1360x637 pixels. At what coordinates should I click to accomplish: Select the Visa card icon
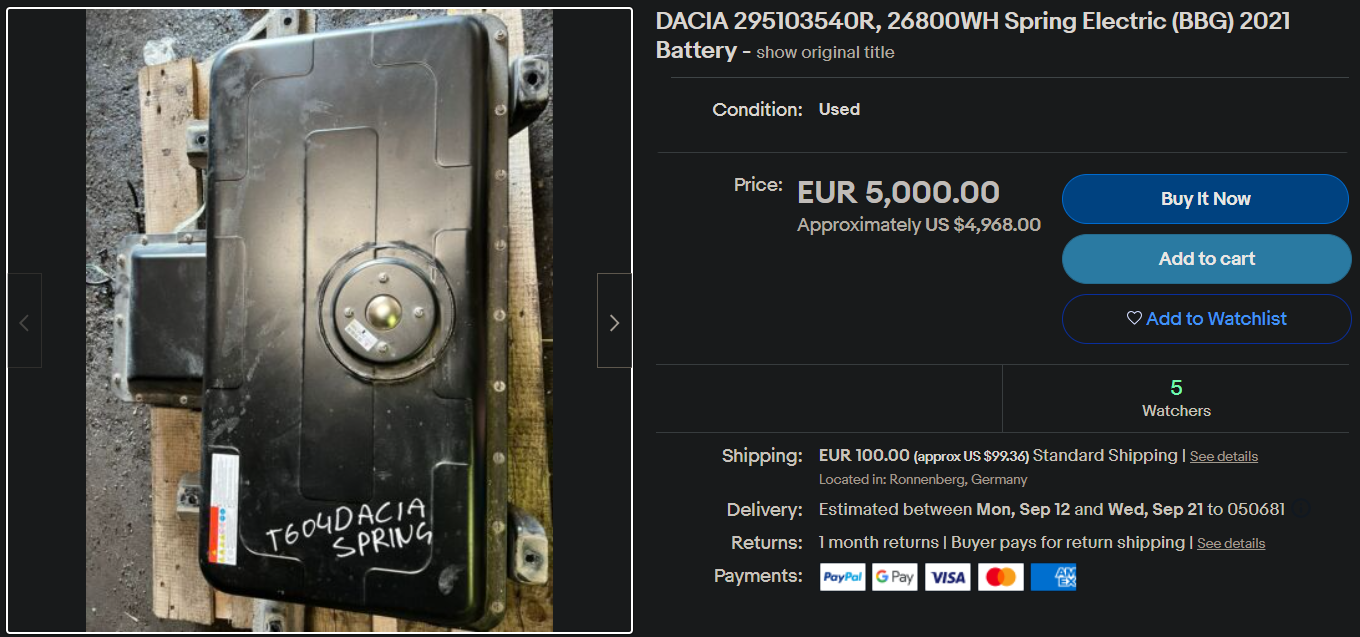(x=947, y=577)
